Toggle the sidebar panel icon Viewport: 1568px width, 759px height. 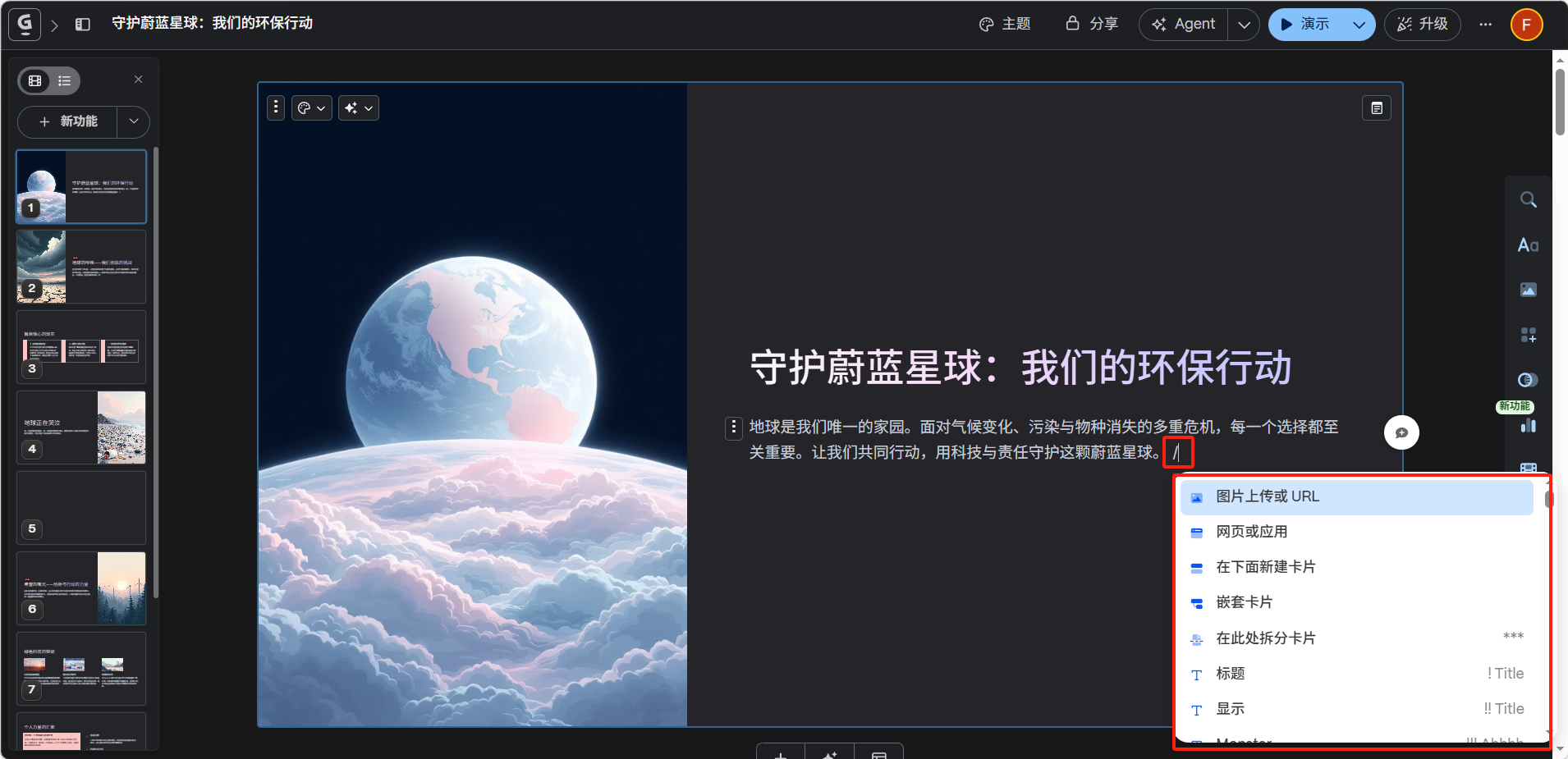click(83, 25)
